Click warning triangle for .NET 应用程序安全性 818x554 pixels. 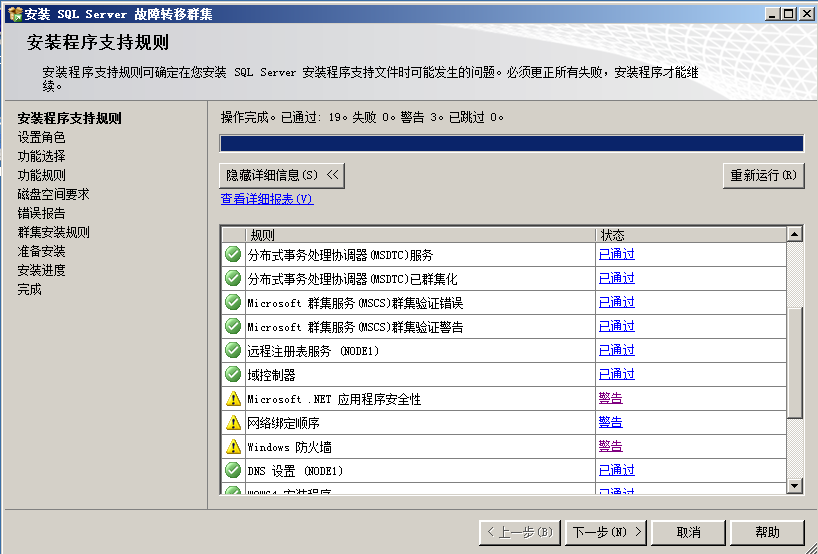[x=233, y=399]
